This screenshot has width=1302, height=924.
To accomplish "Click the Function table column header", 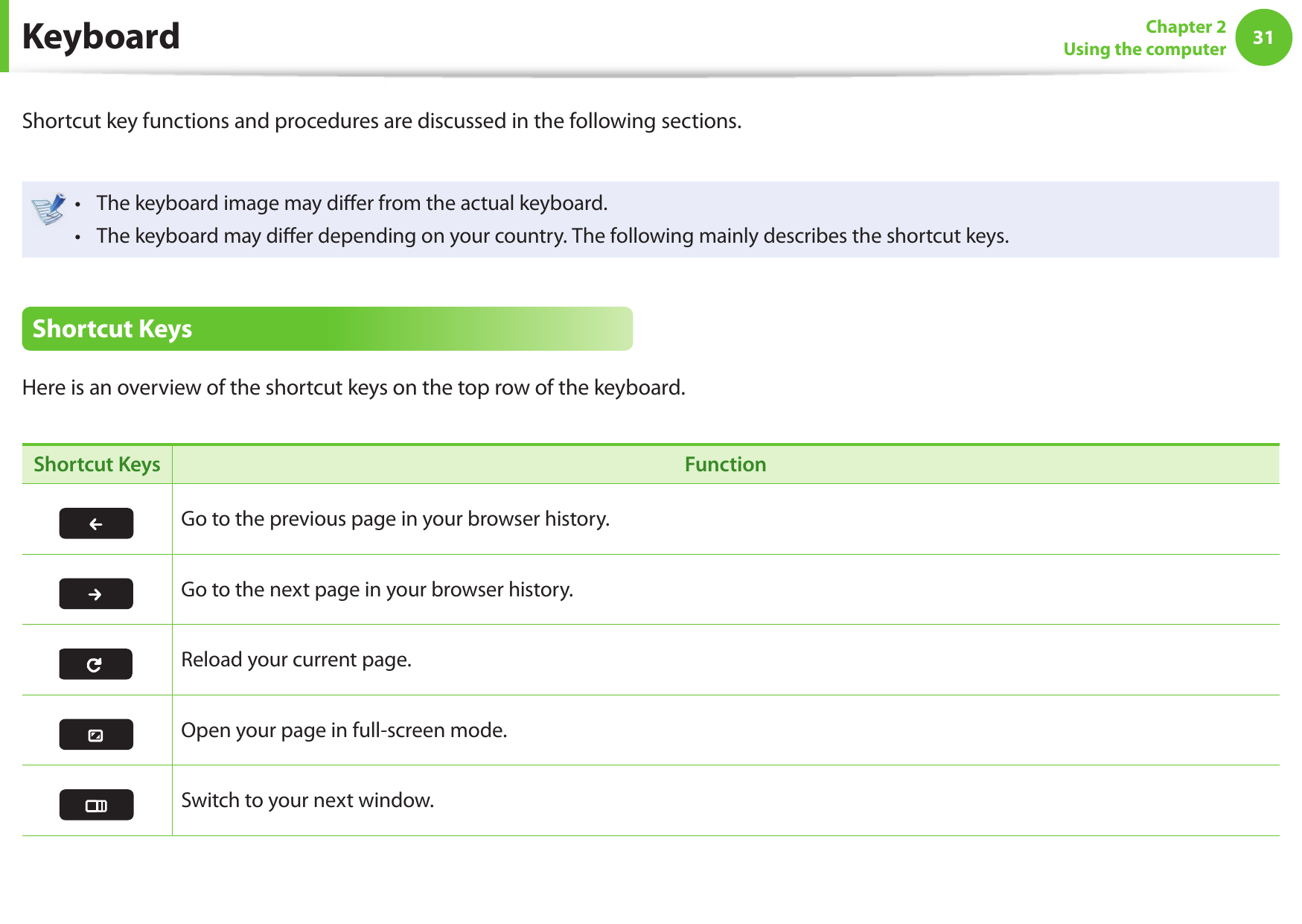I will tap(725, 465).
